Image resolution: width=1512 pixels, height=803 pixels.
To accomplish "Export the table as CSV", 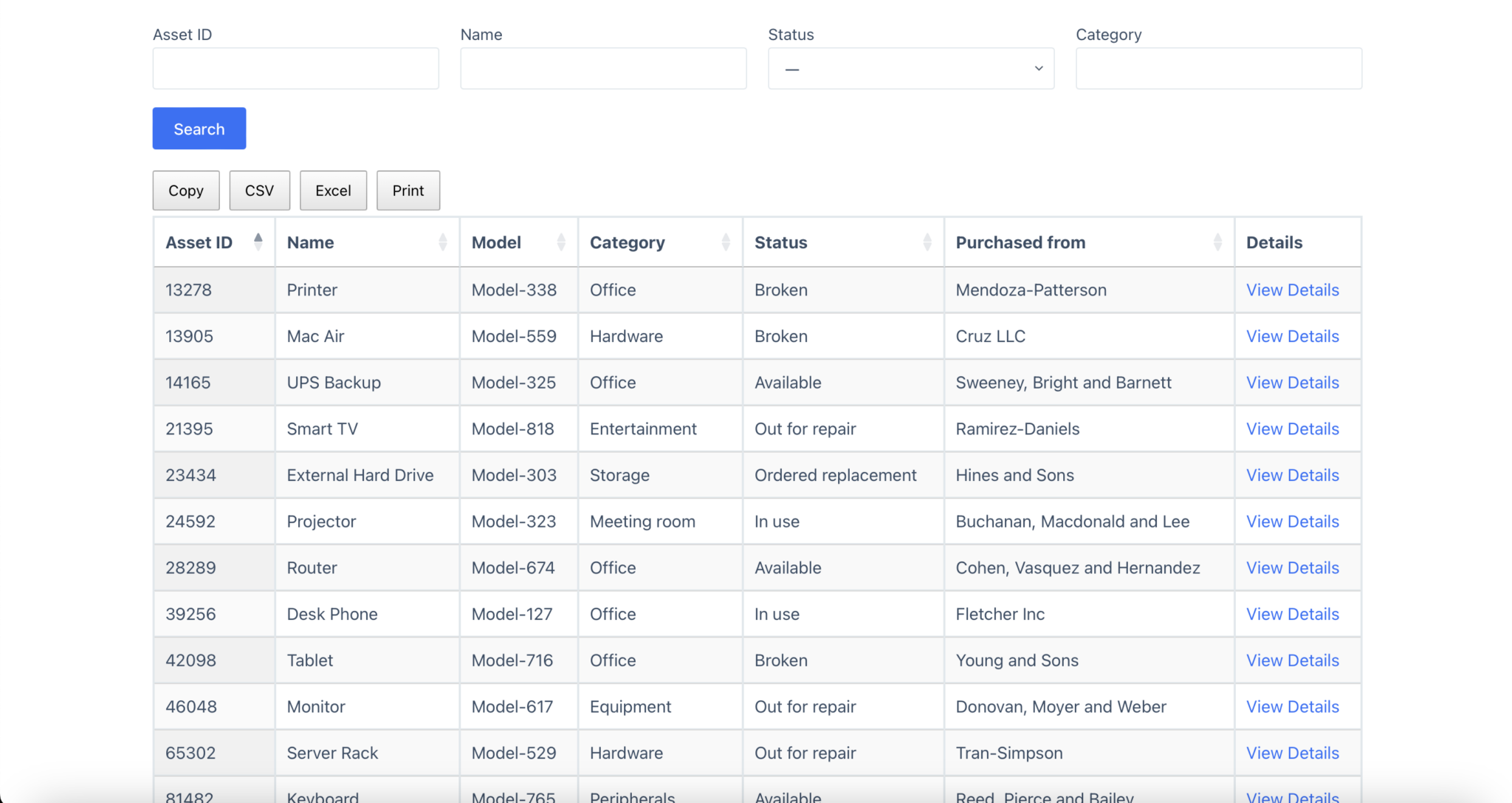I will tap(259, 191).
